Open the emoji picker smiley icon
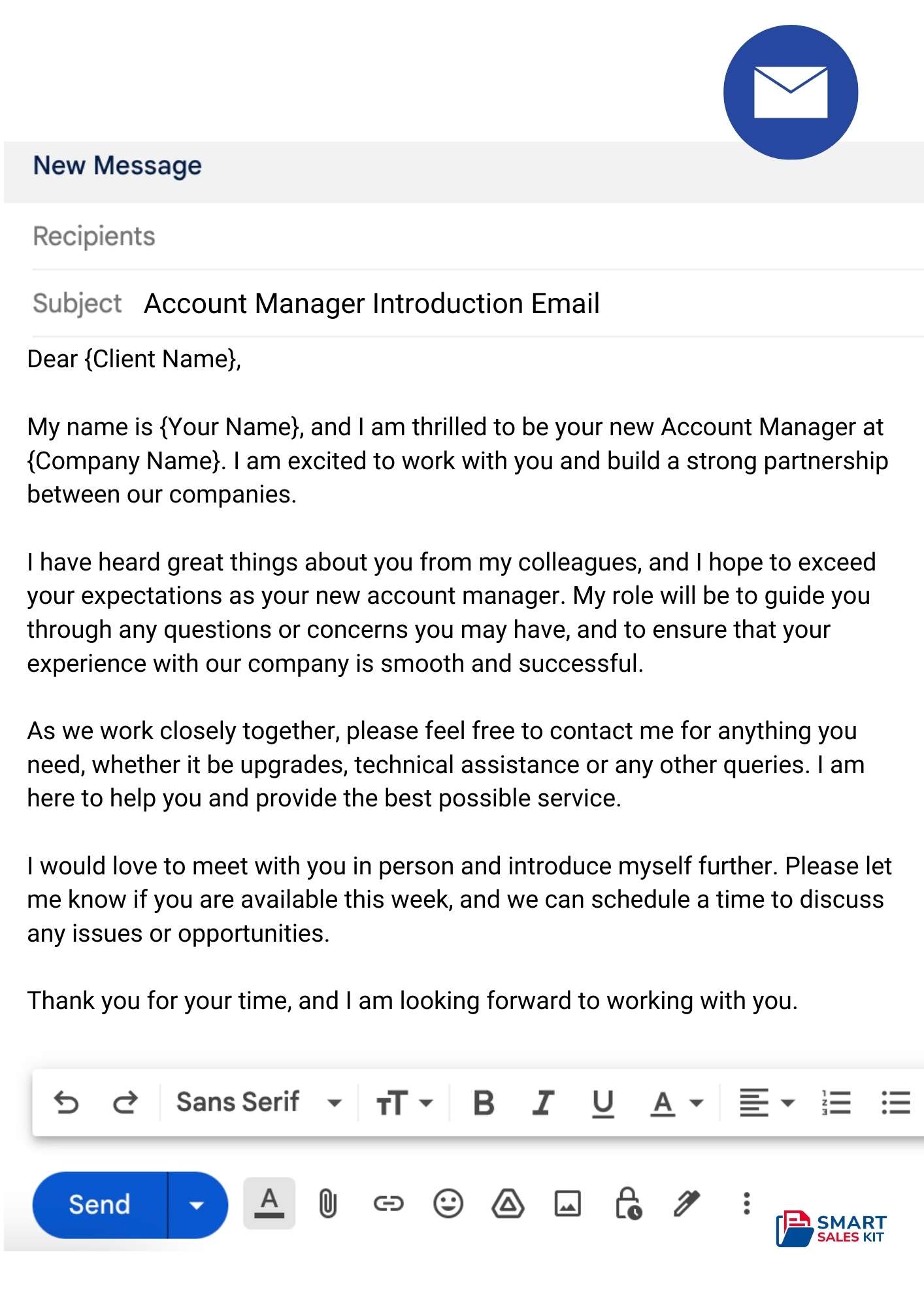This screenshot has width=924, height=1307. tap(448, 1204)
